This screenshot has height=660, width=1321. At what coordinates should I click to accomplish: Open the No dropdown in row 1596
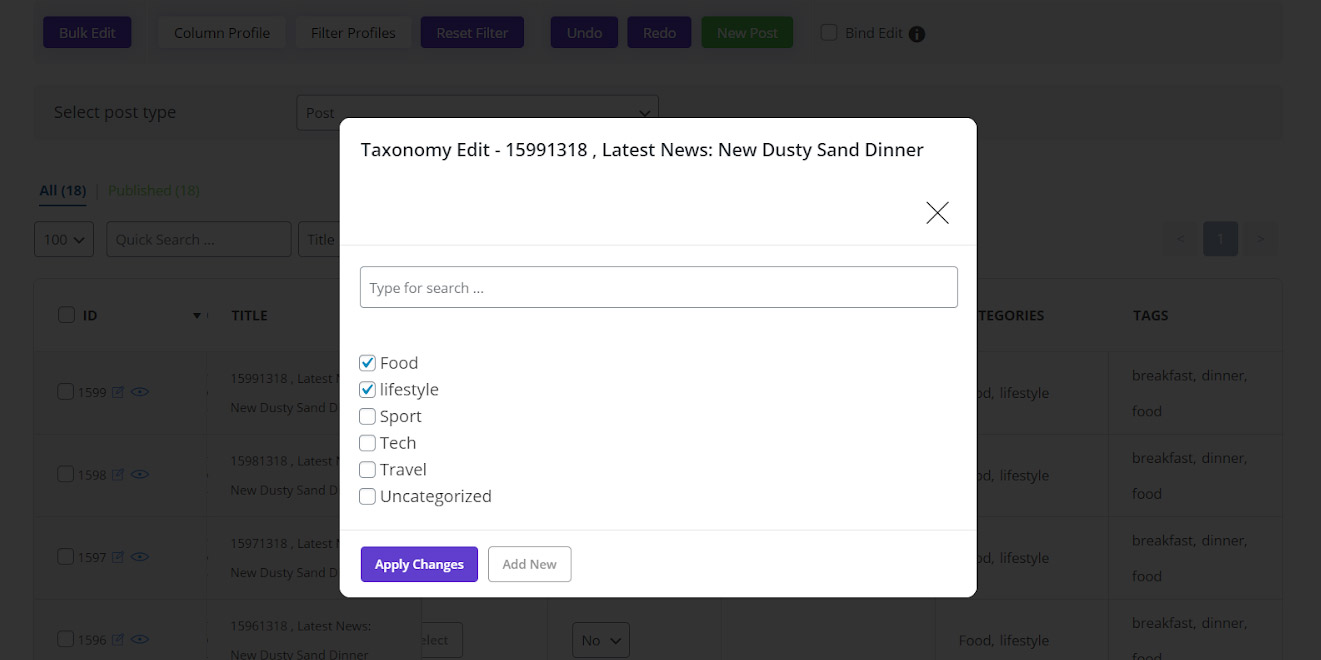tap(601, 640)
